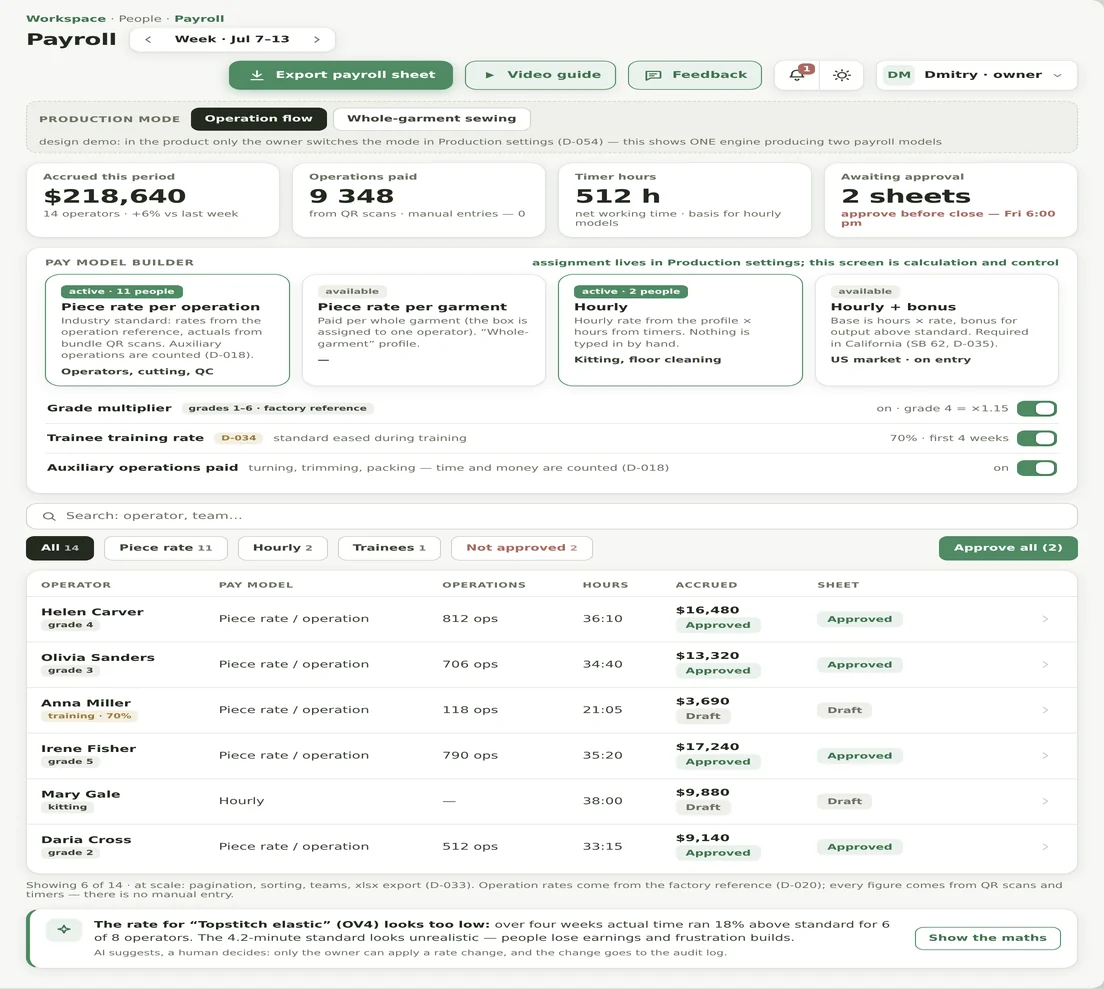
Task: Click Helen Carver's Approved sheet badge
Action: 860,619
